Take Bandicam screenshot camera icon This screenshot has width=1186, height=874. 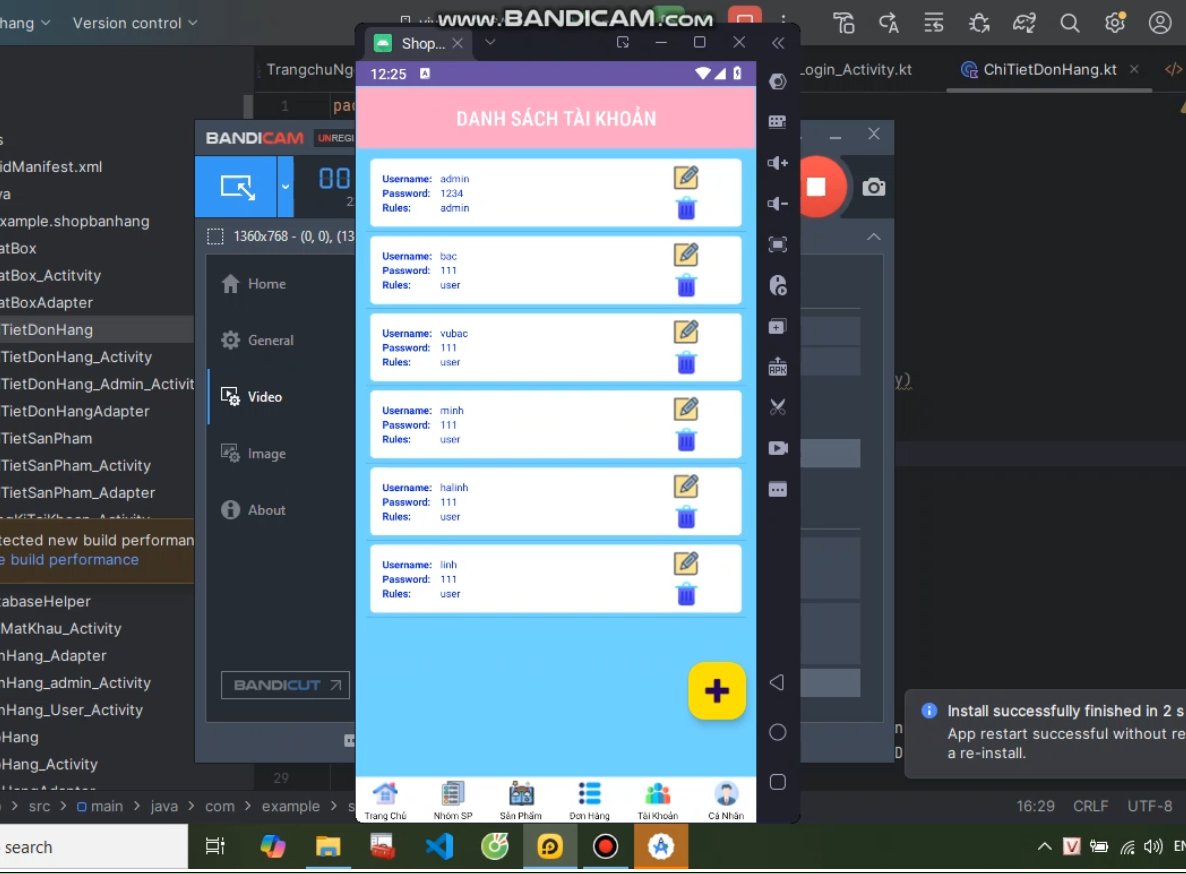point(874,187)
